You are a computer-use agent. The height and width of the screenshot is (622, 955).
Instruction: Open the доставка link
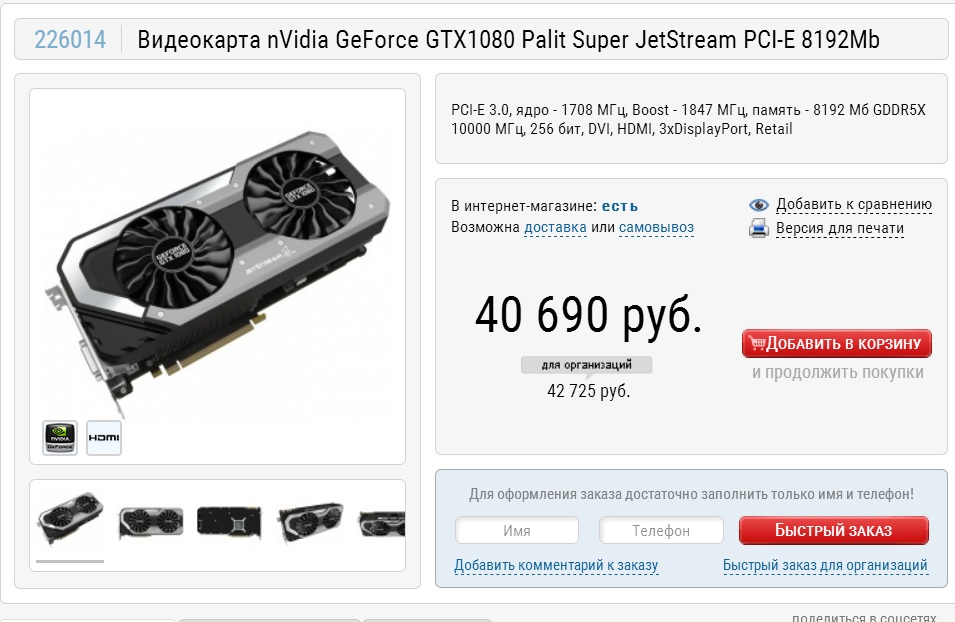tap(555, 227)
